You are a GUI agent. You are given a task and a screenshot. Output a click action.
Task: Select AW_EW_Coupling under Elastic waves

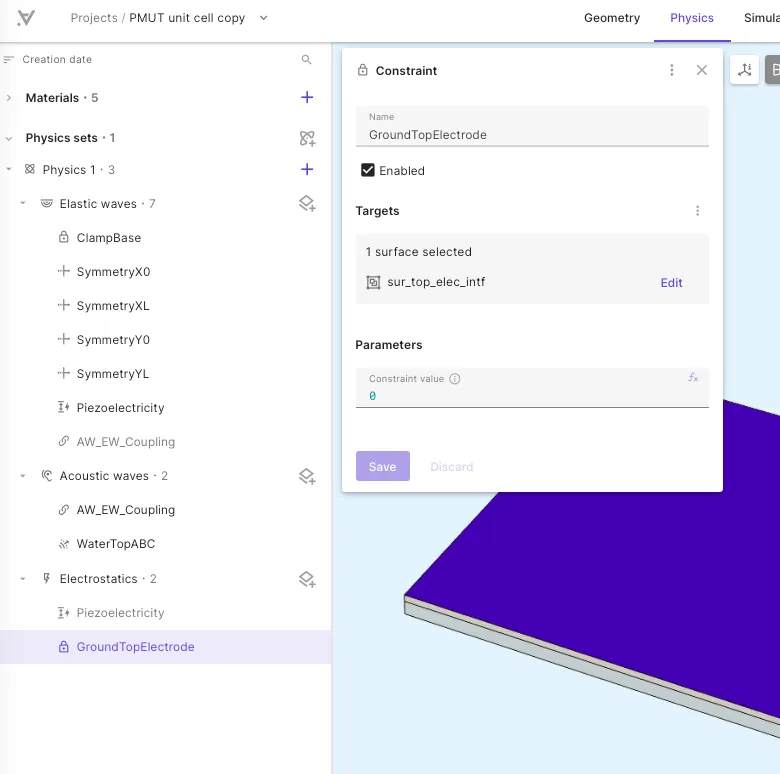[x=126, y=442]
